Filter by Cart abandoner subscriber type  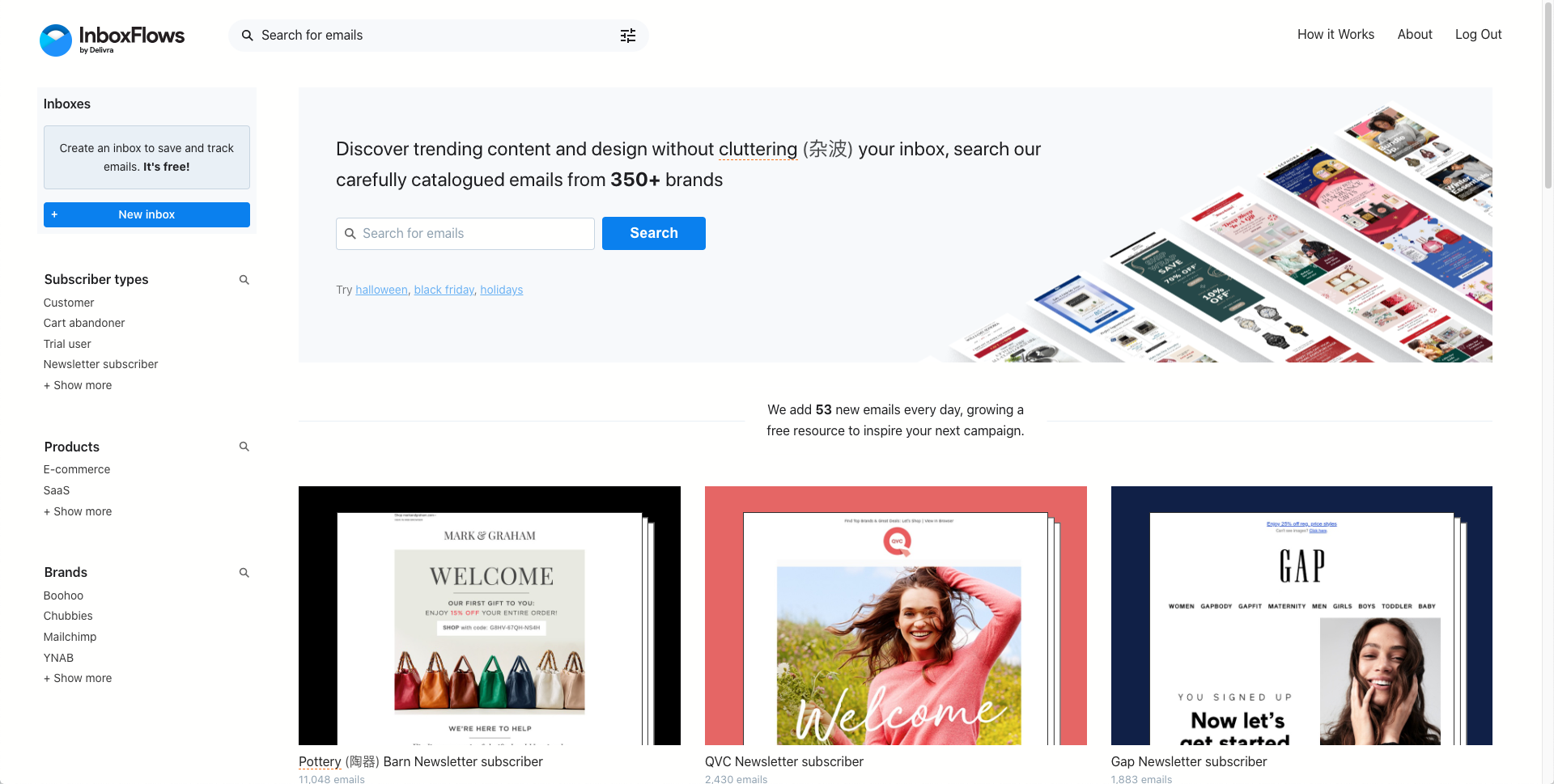(84, 323)
